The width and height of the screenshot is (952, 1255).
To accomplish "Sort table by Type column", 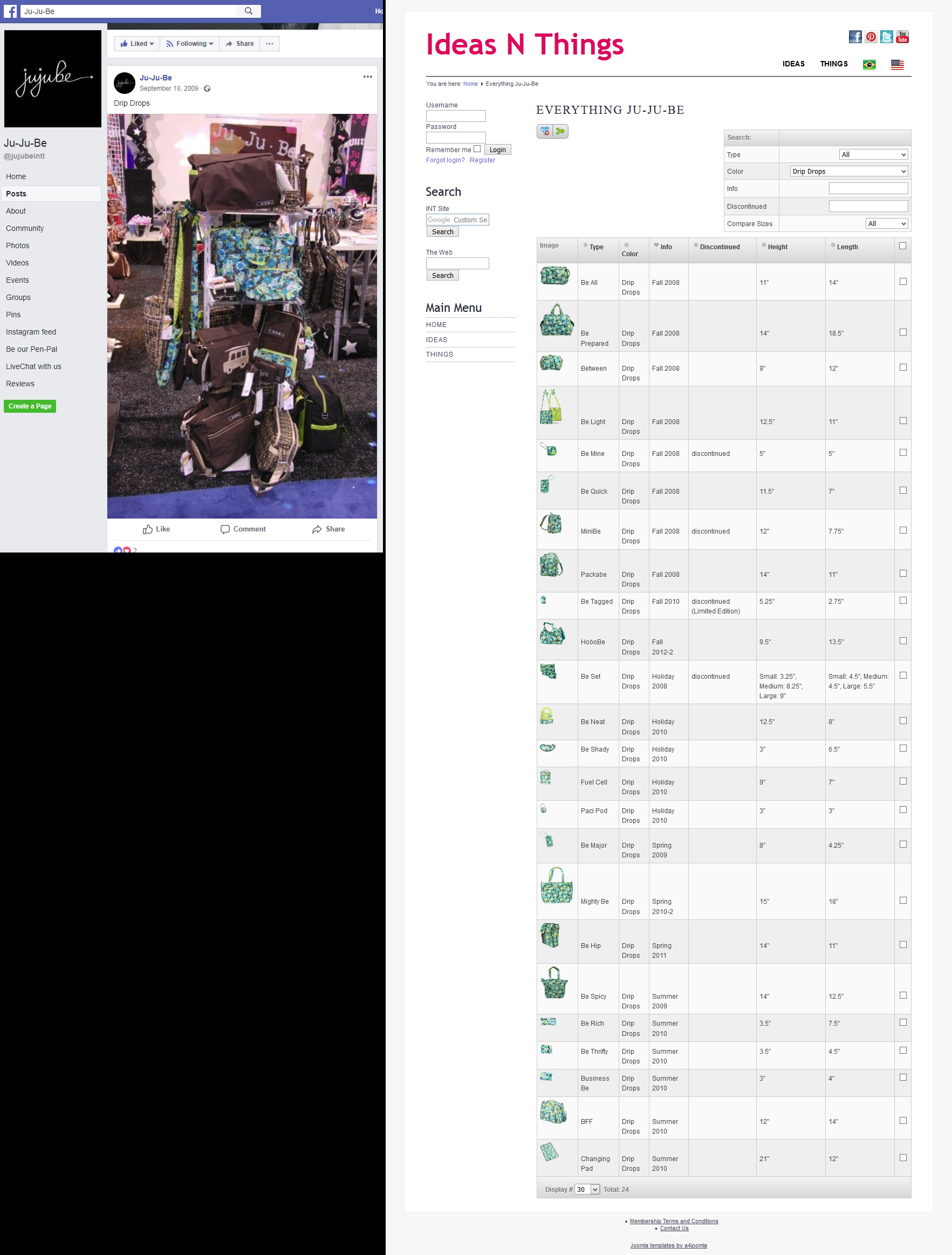I will click(x=596, y=247).
